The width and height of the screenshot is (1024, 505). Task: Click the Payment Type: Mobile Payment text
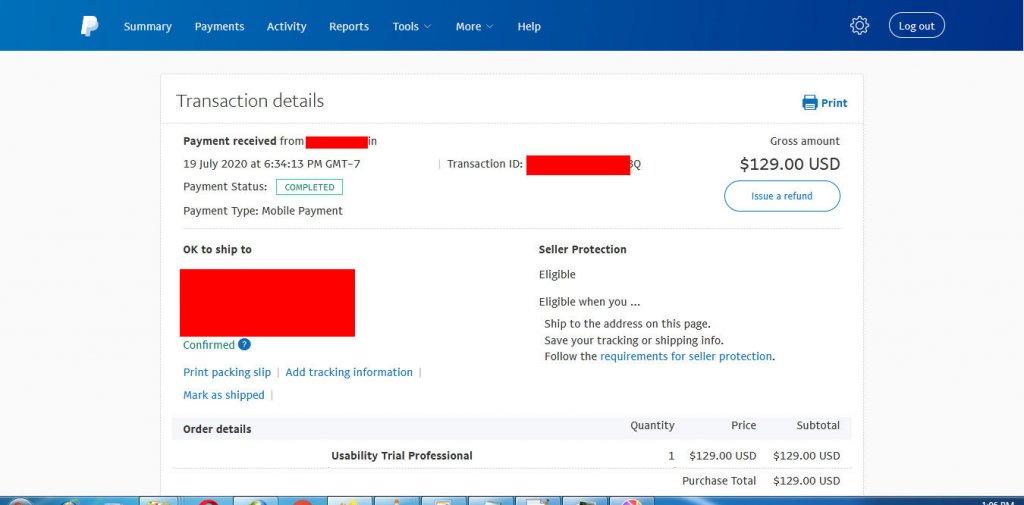(x=263, y=211)
